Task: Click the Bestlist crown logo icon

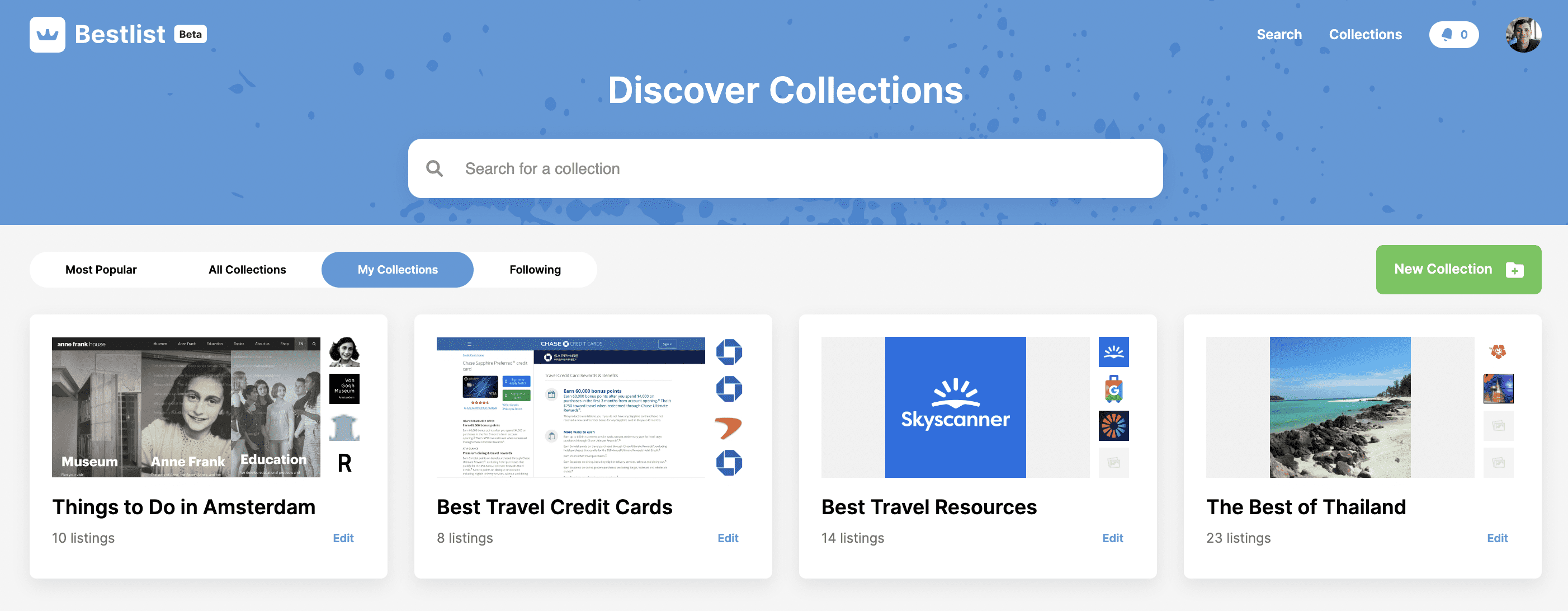Action: click(48, 33)
